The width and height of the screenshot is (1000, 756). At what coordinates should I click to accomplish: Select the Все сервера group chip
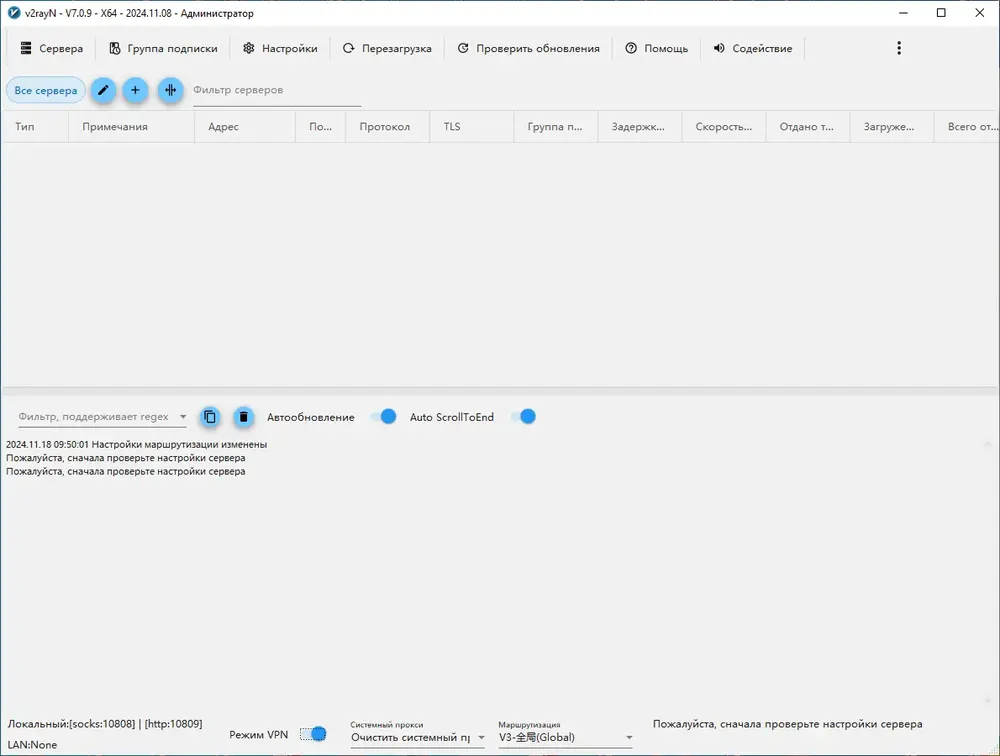[46, 91]
